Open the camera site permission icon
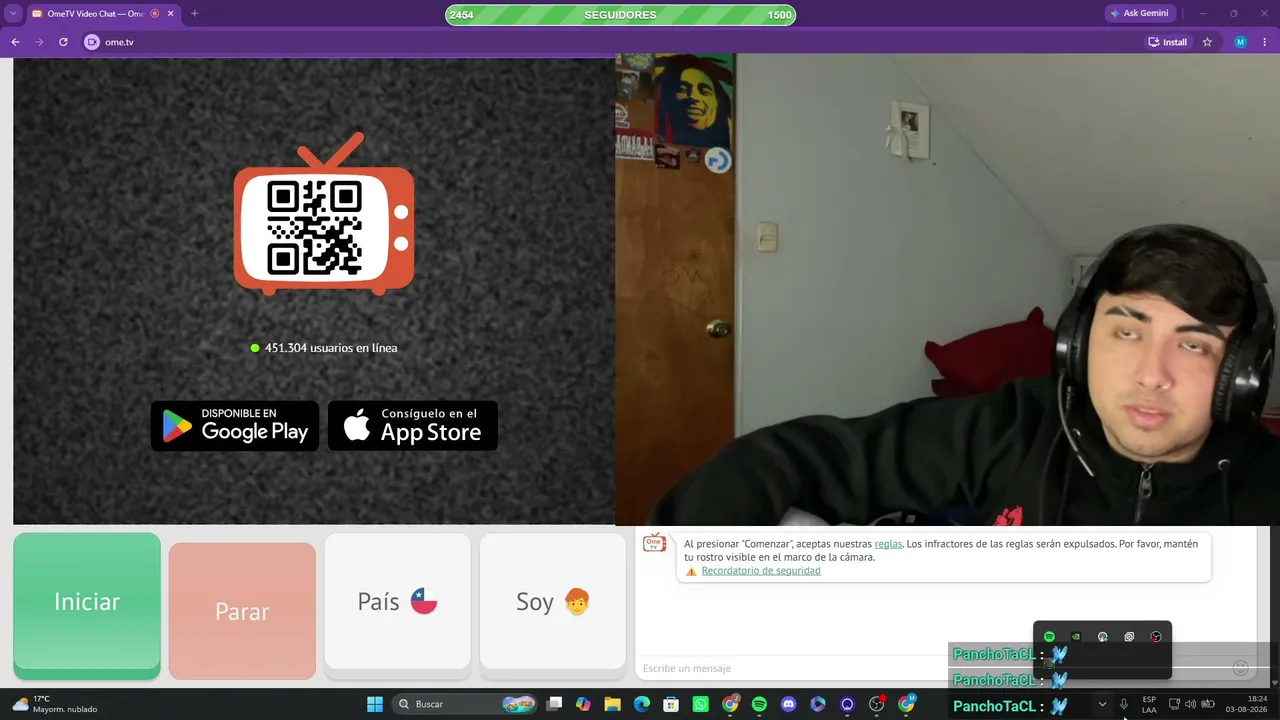 pyautogui.click(x=92, y=42)
